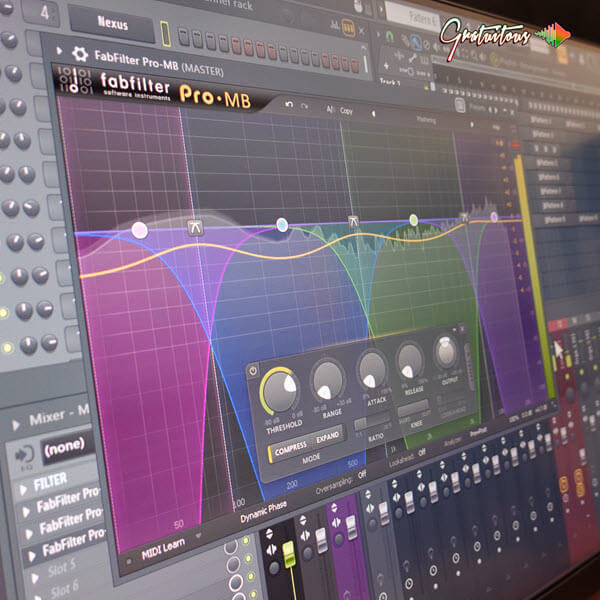Open MIDI Learn dropdown arrow
This screenshot has width=600, height=600.
tap(198, 535)
